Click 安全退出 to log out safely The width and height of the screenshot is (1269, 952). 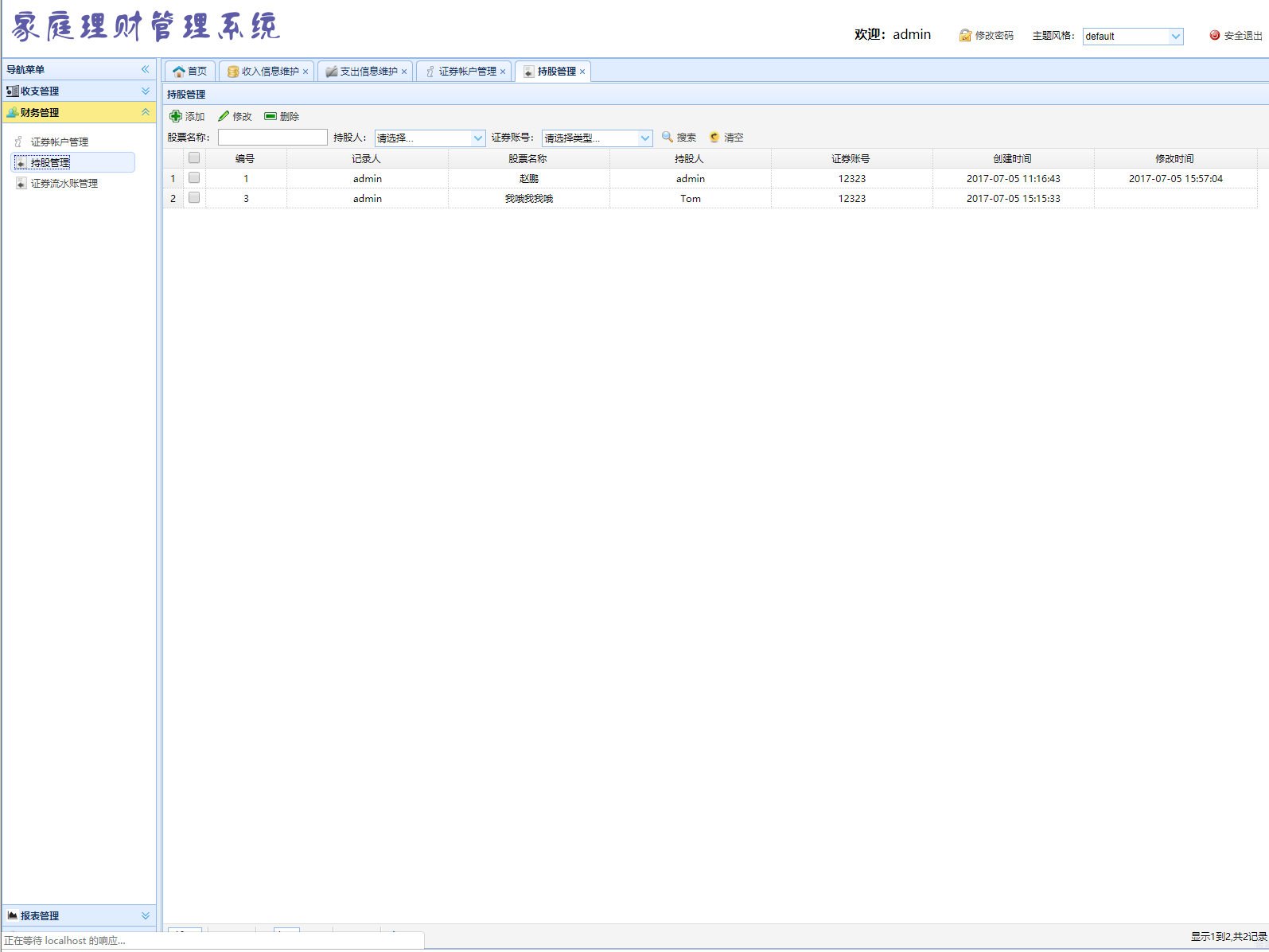(1236, 36)
